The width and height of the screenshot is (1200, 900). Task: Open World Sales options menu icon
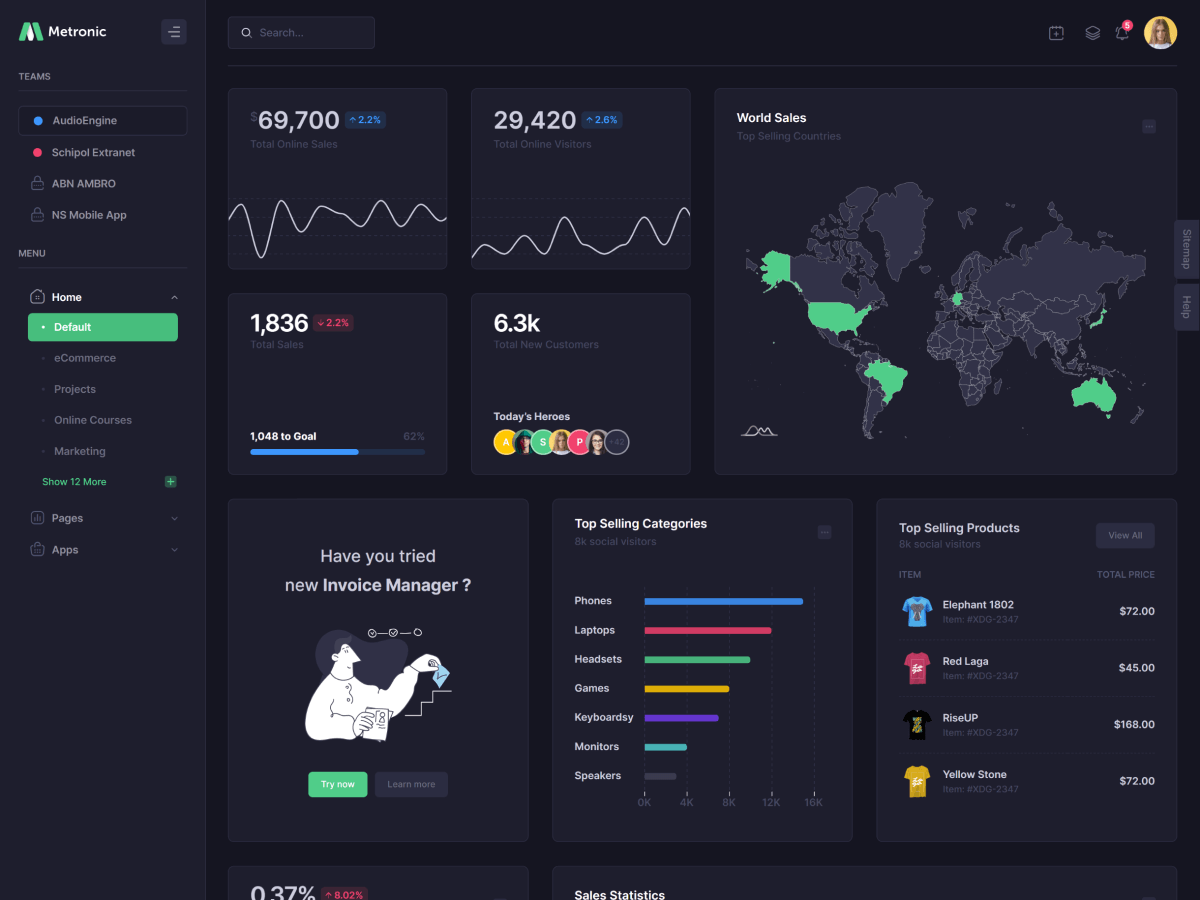click(x=1149, y=126)
